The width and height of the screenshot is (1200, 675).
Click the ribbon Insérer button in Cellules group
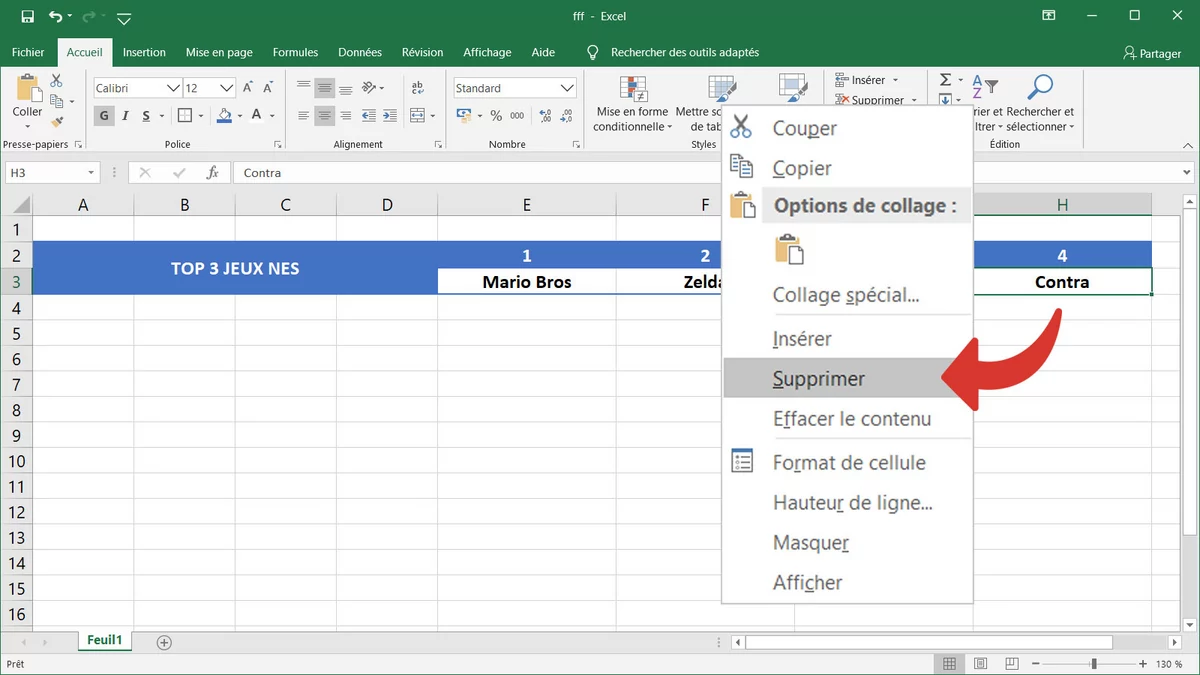click(x=868, y=80)
